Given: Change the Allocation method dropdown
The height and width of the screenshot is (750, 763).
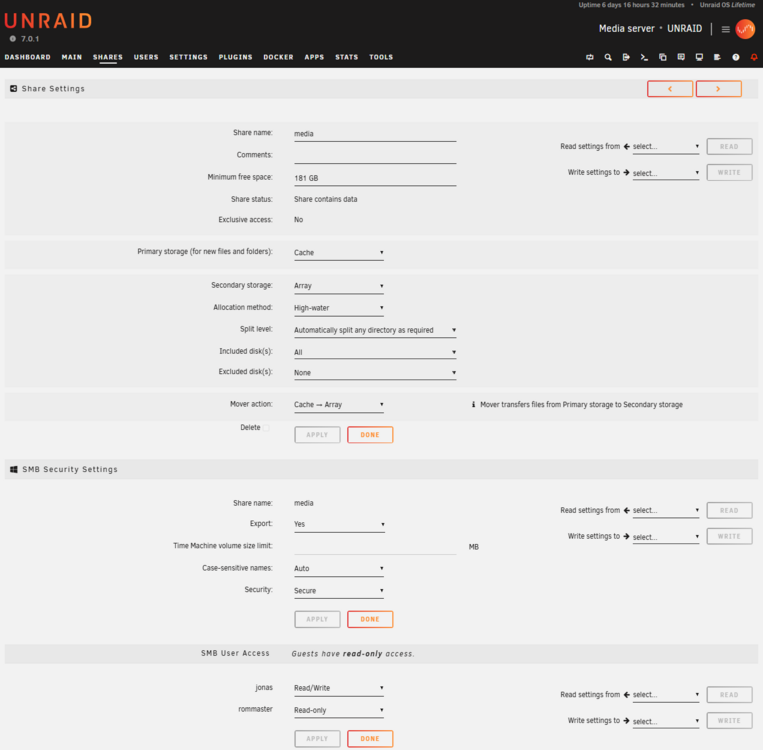Looking at the screenshot, I should (339, 308).
